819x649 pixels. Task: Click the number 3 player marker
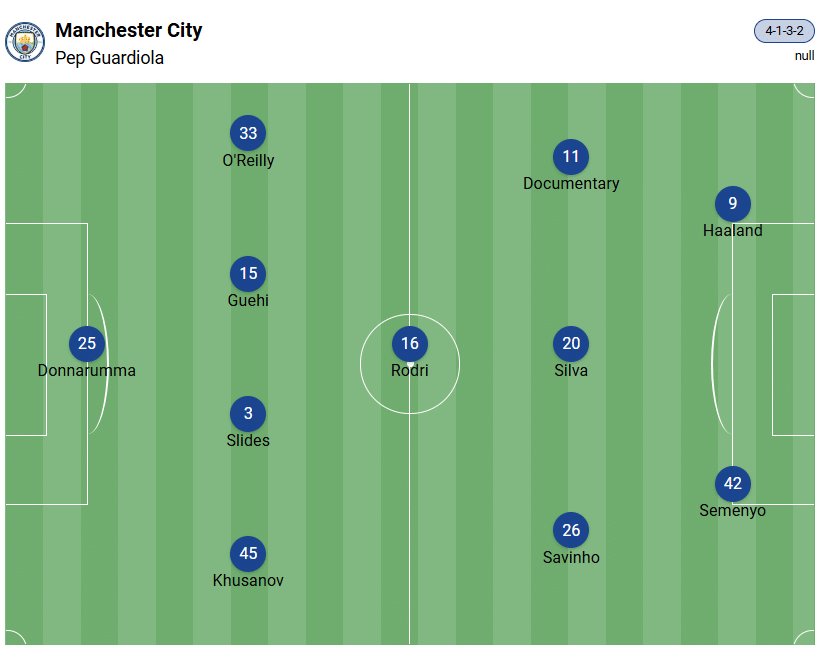pyautogui.click(x=248, y=414)
